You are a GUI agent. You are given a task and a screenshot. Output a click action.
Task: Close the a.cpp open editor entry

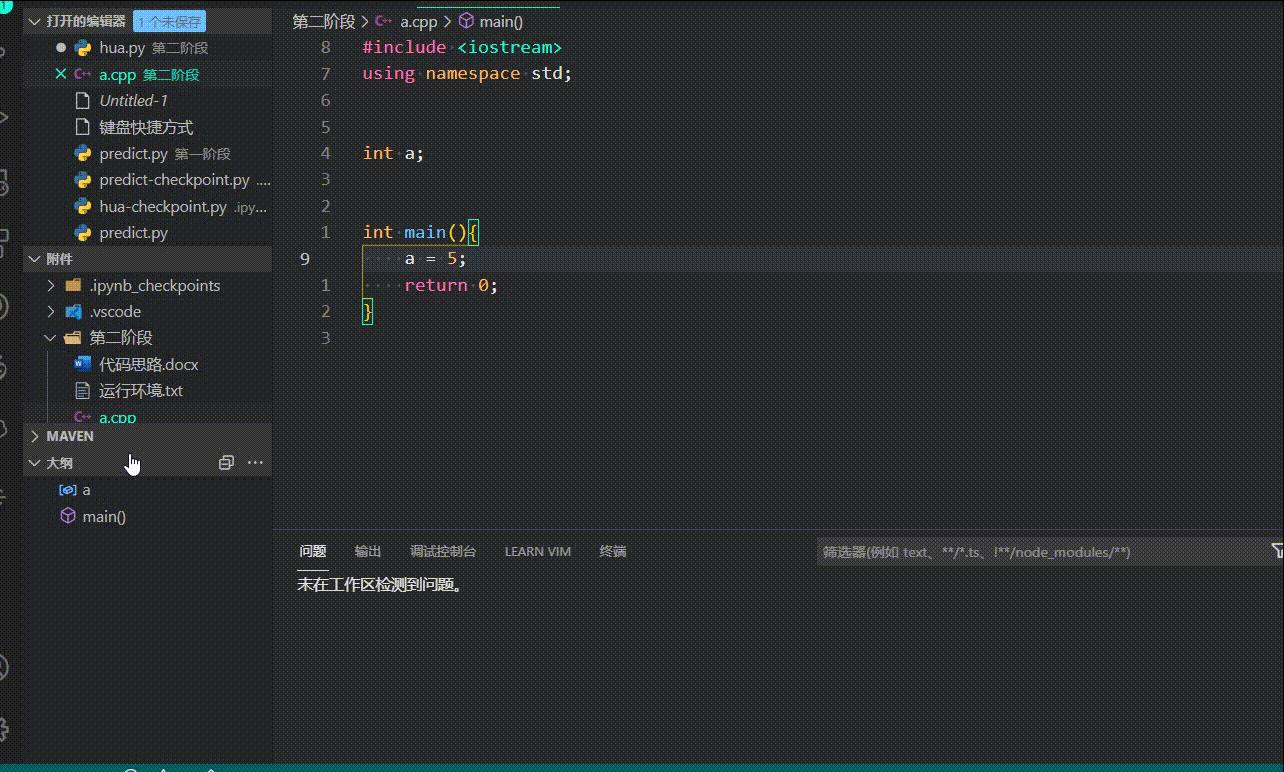61,74
